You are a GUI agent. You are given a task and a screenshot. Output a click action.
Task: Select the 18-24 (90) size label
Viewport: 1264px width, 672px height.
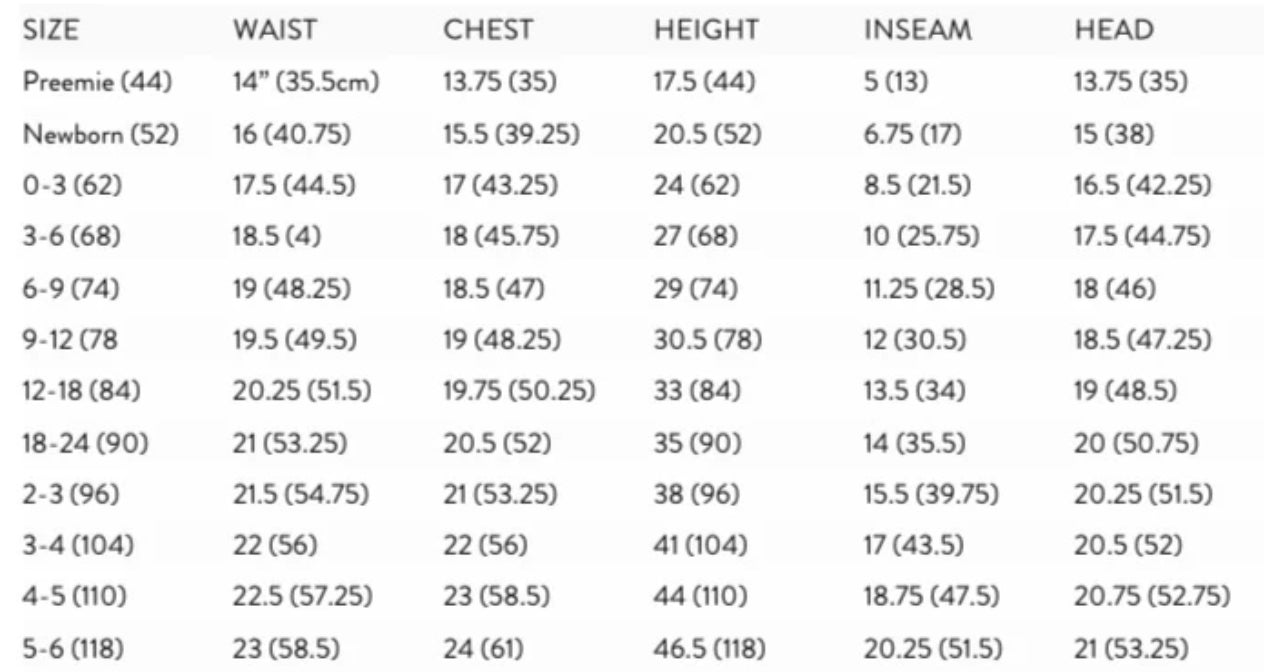pos(85,443)
